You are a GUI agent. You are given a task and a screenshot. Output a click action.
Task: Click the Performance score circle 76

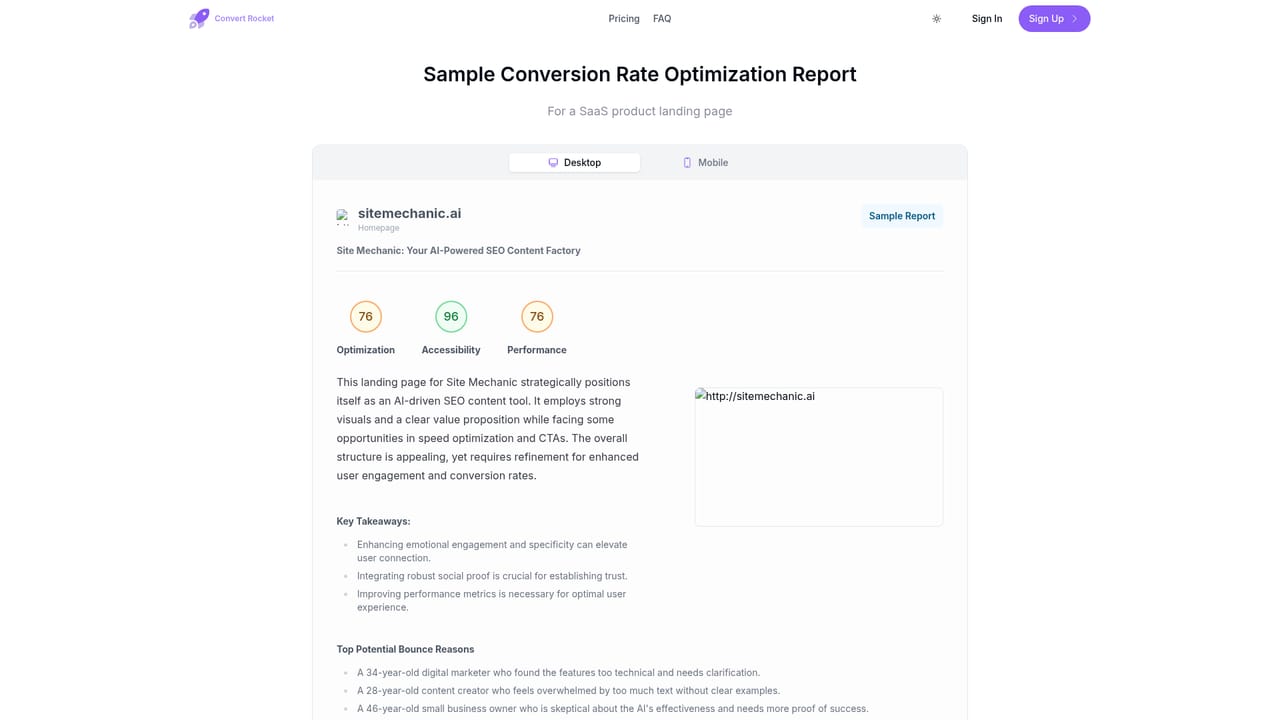537,317
